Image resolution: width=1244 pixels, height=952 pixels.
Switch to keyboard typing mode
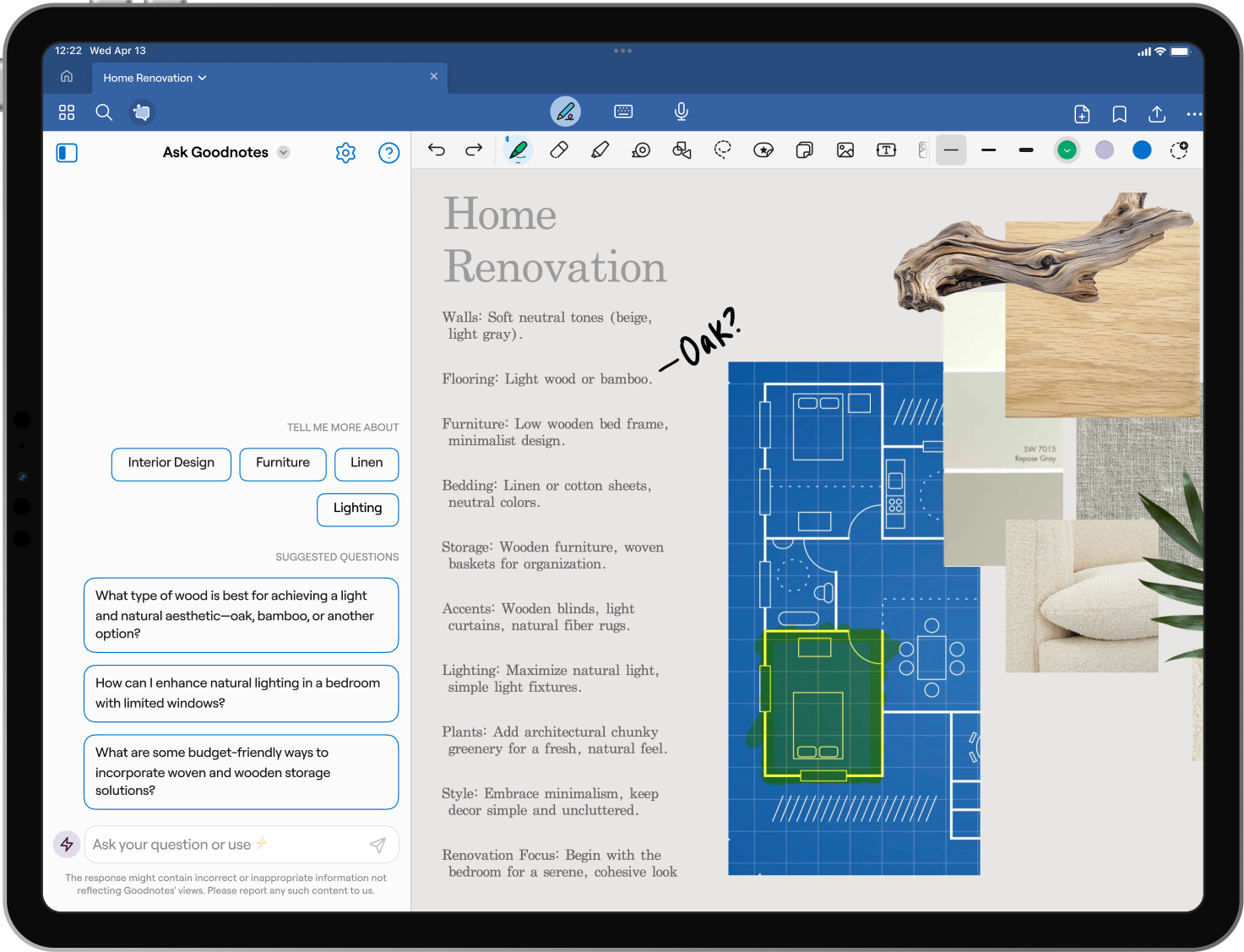point(623,112)
